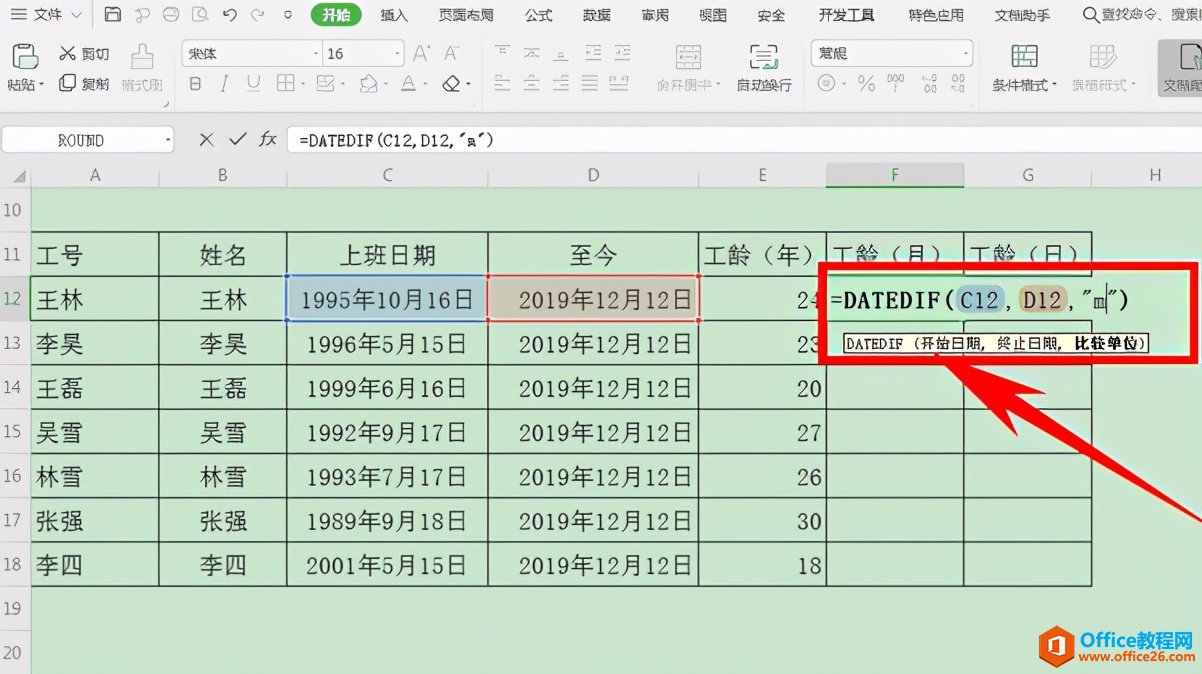Expand the eraser clear dropdown arrow

(x=468, y=85)
